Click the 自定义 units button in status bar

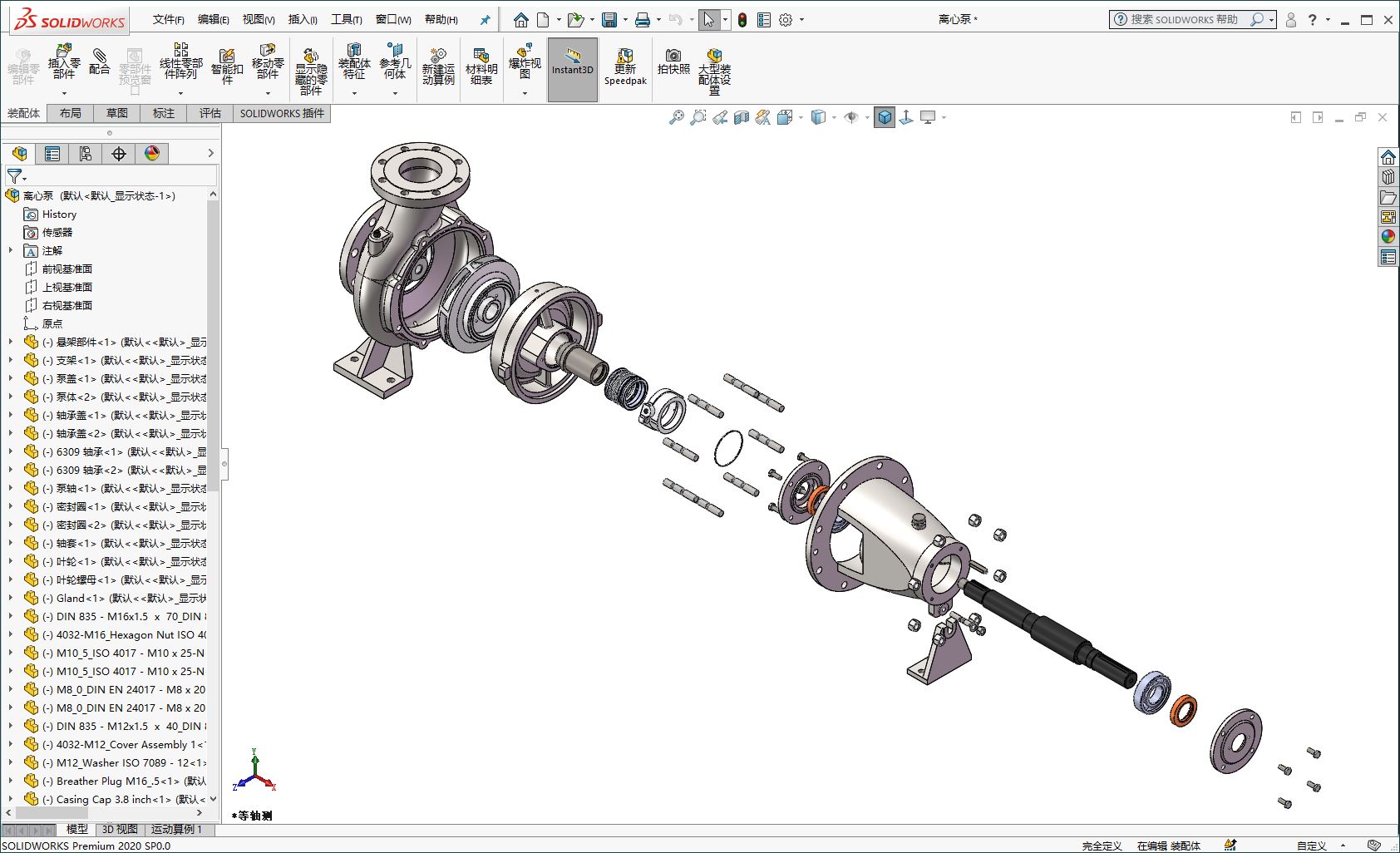[1311, 846]
